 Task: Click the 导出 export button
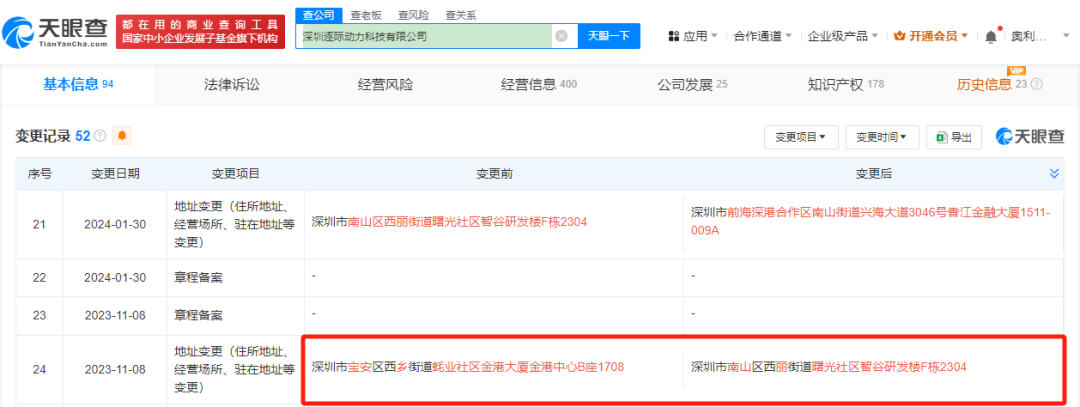953,137
